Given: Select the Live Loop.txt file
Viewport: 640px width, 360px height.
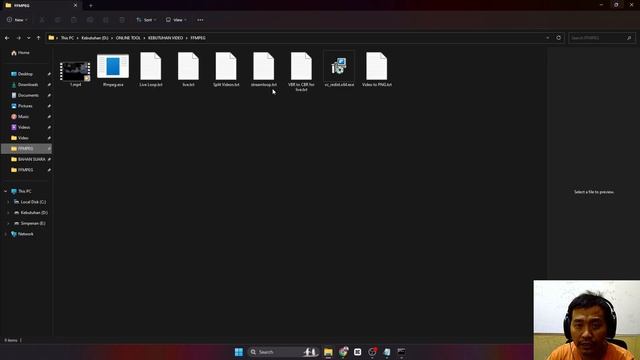Looking at the screenshot, I should (151, 69).
